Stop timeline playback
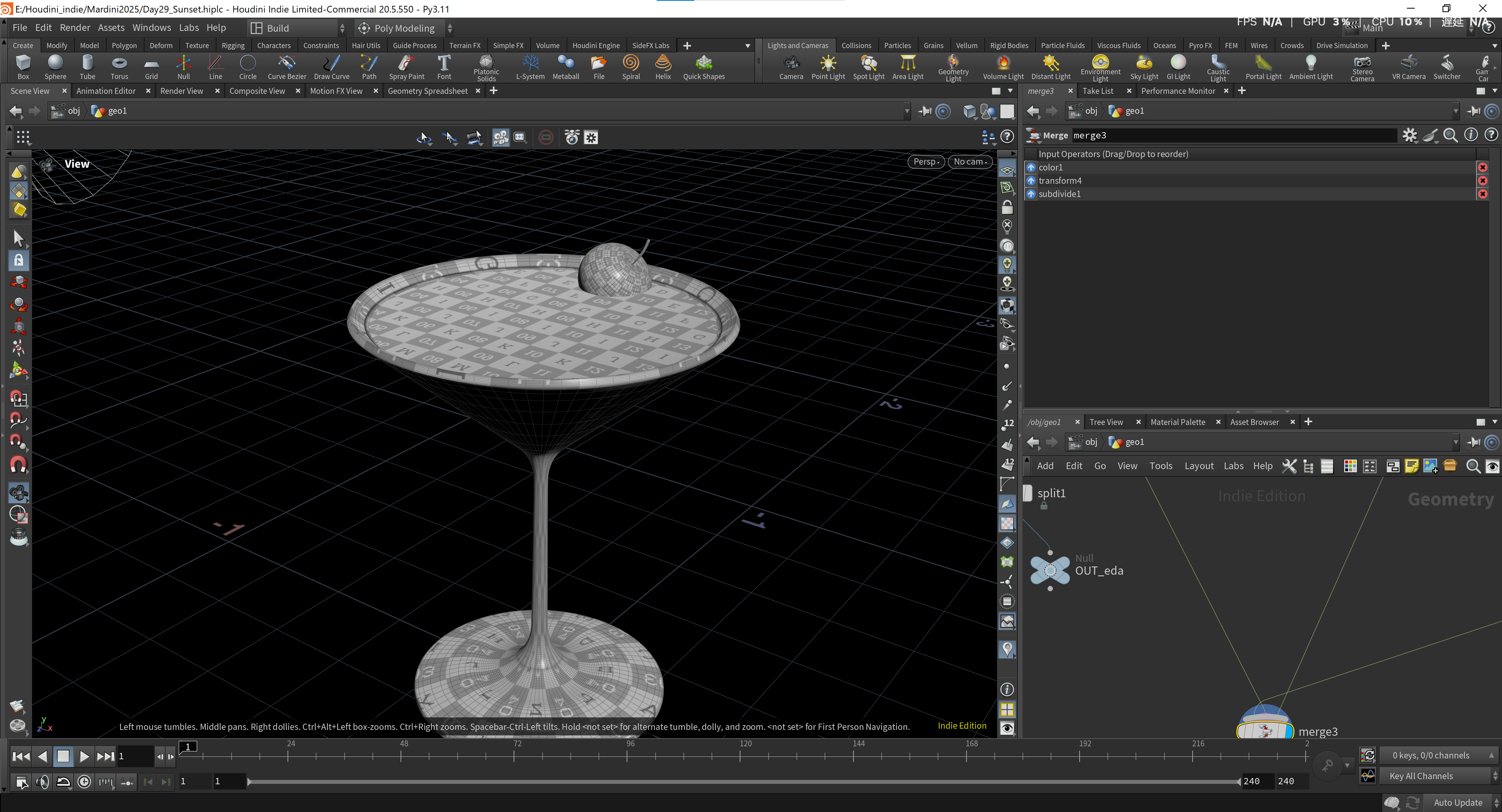 (x=63, y=756)
